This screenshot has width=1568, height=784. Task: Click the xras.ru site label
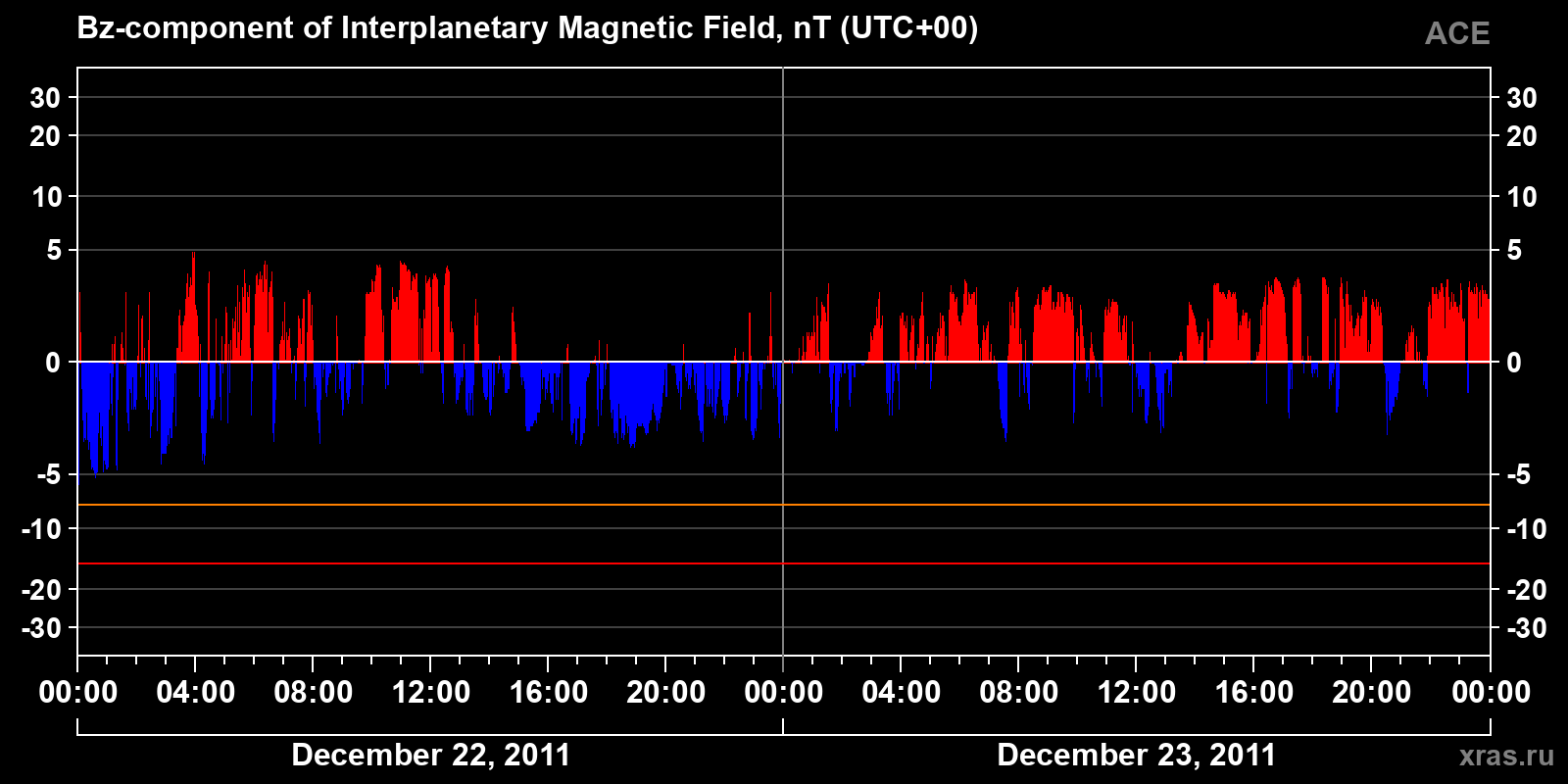point(1506,756)
